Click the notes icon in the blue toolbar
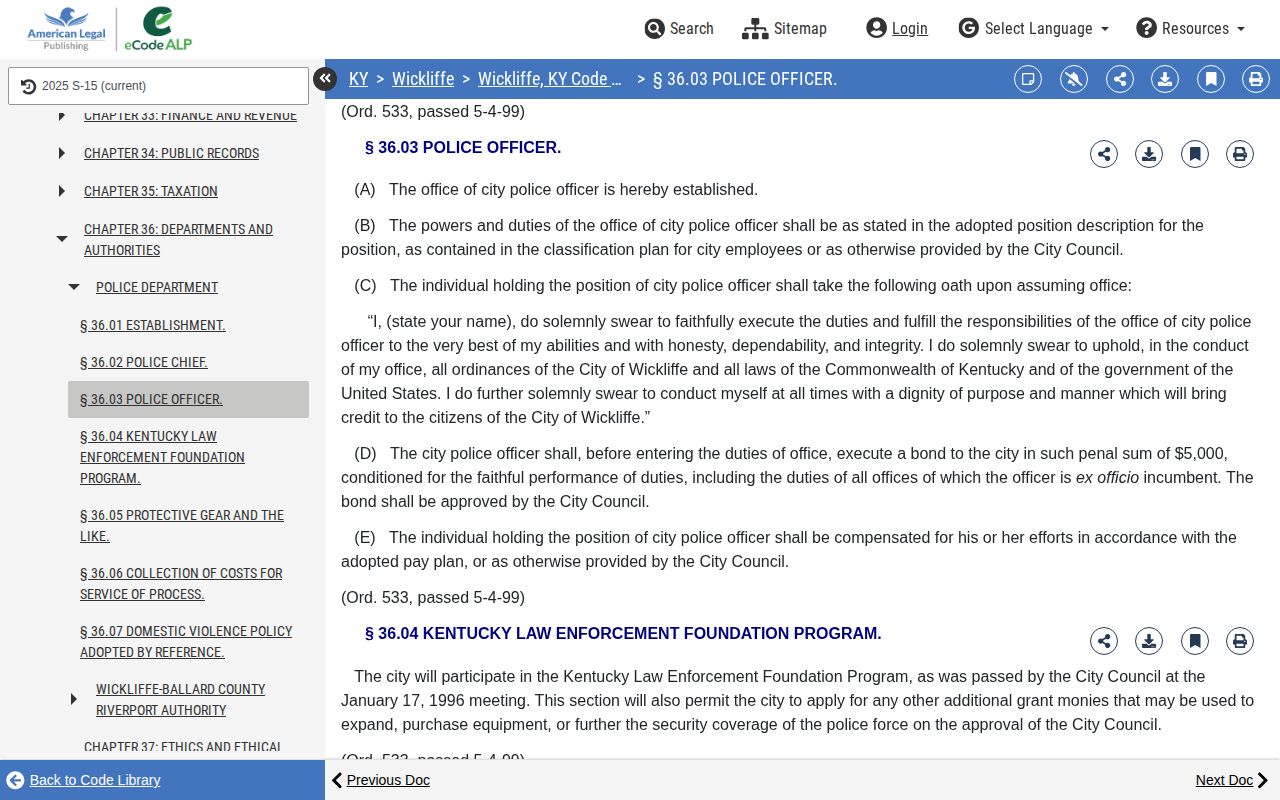1280x800 pixels. tap(1028, 79)
